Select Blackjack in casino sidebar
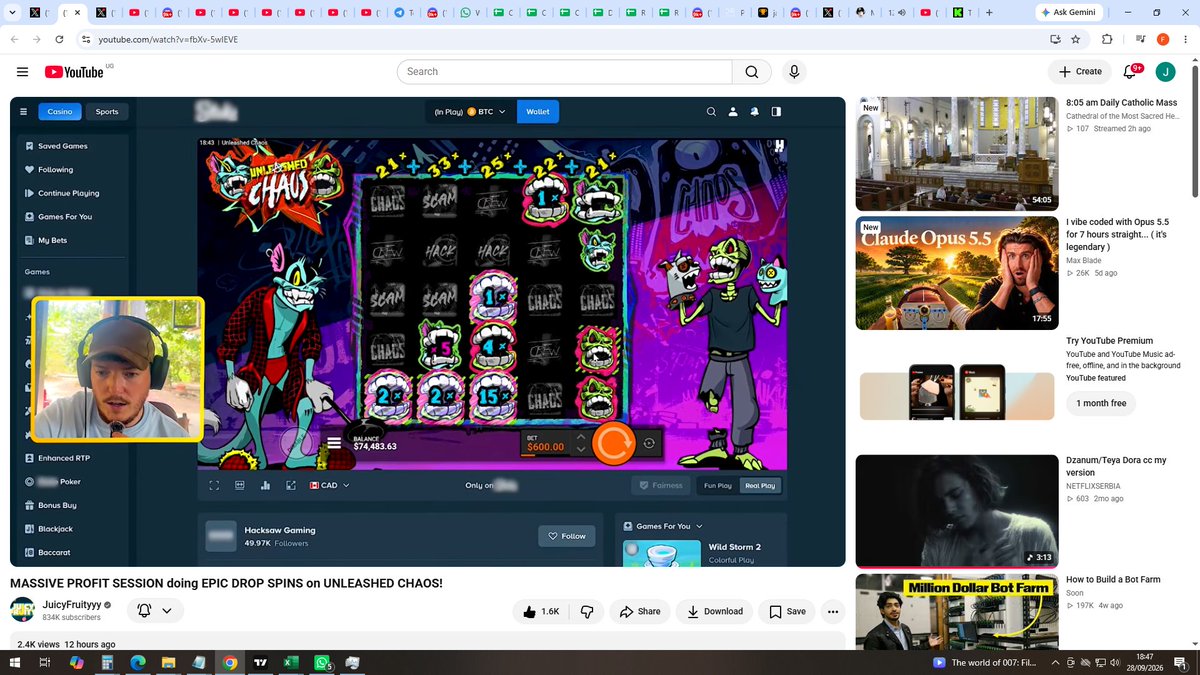This screenshot has height=675, width=1200. (55, 529)
